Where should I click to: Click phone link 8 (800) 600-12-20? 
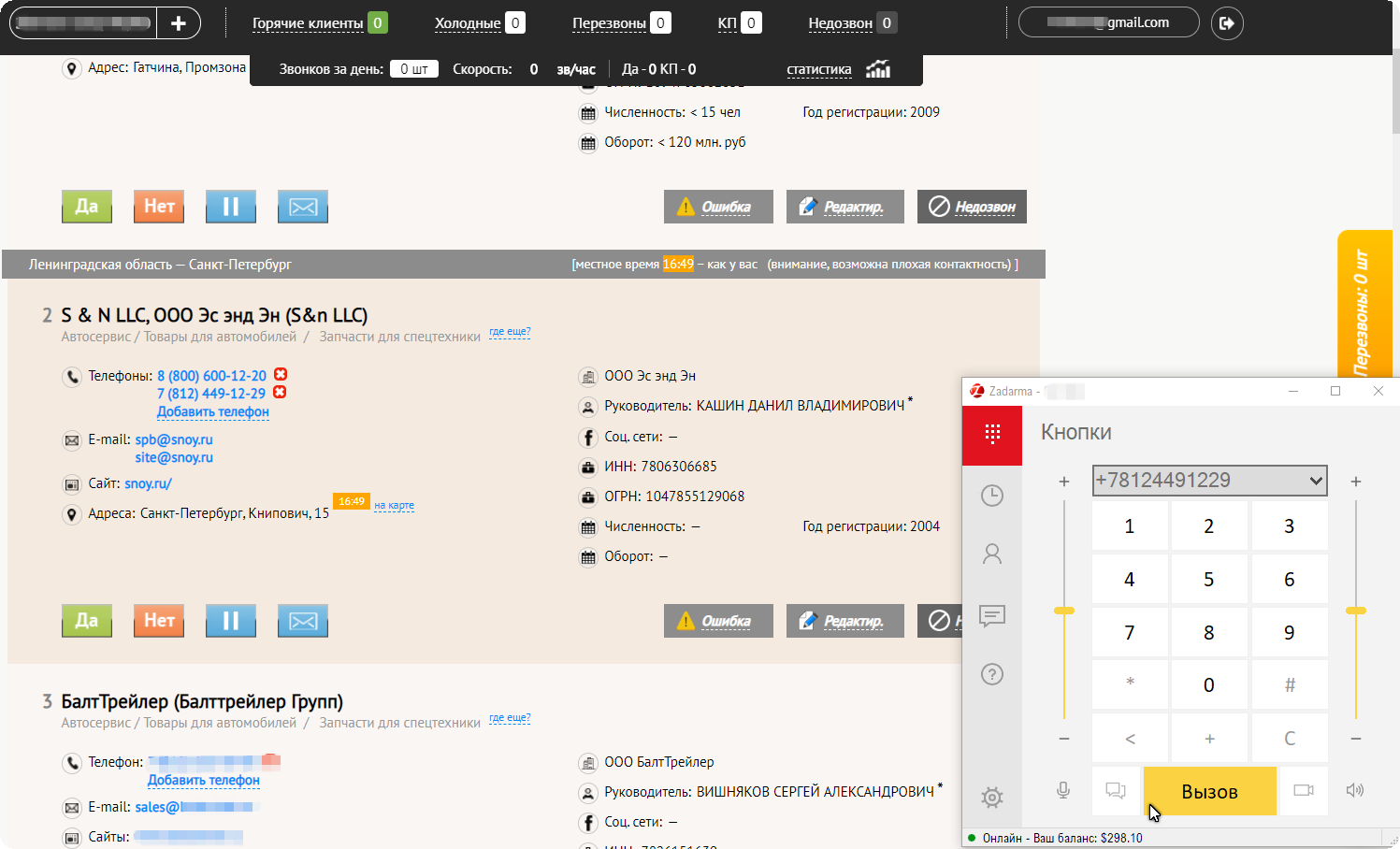[x=211, y=376]
